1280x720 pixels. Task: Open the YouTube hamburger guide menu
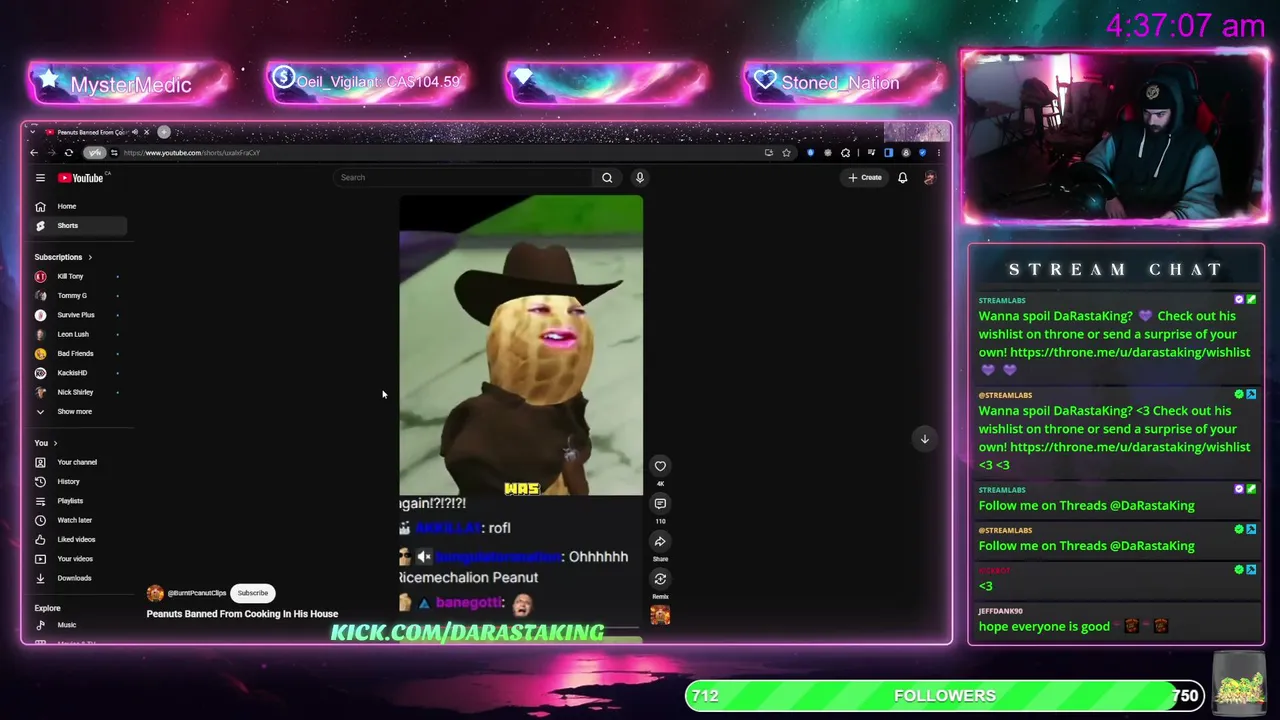(x=40, y=178)
